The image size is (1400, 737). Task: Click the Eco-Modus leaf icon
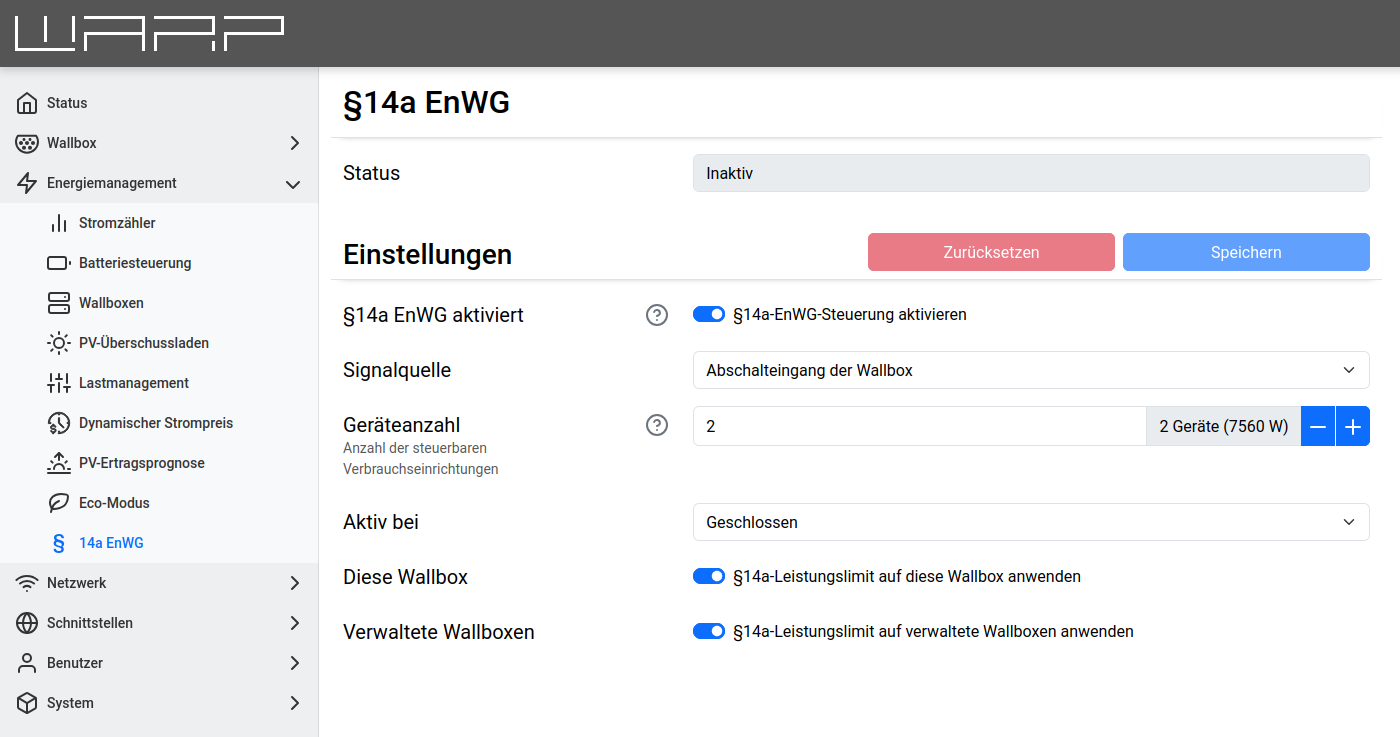pos(59,503)
